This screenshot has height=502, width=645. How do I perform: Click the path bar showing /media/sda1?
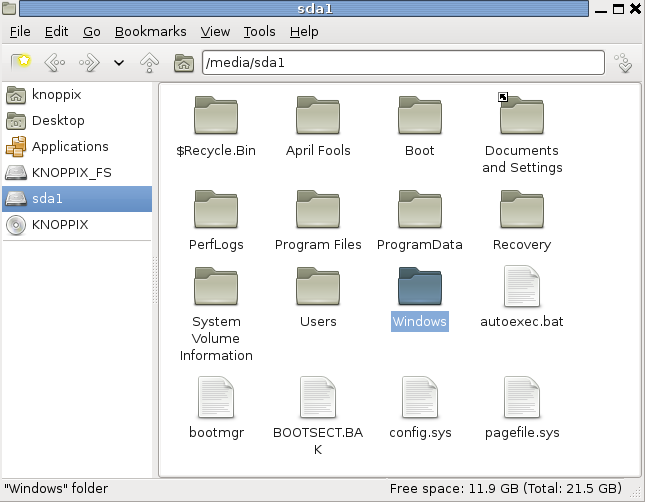tap(403, 63)
